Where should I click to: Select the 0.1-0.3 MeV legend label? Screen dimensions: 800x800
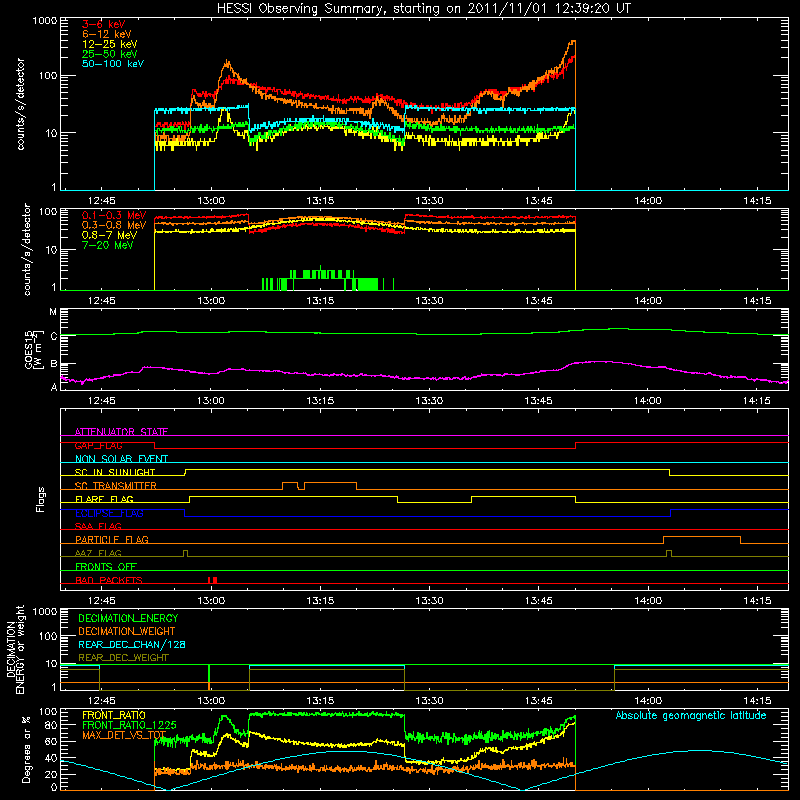pyautogui.click(x=114, y=215)
